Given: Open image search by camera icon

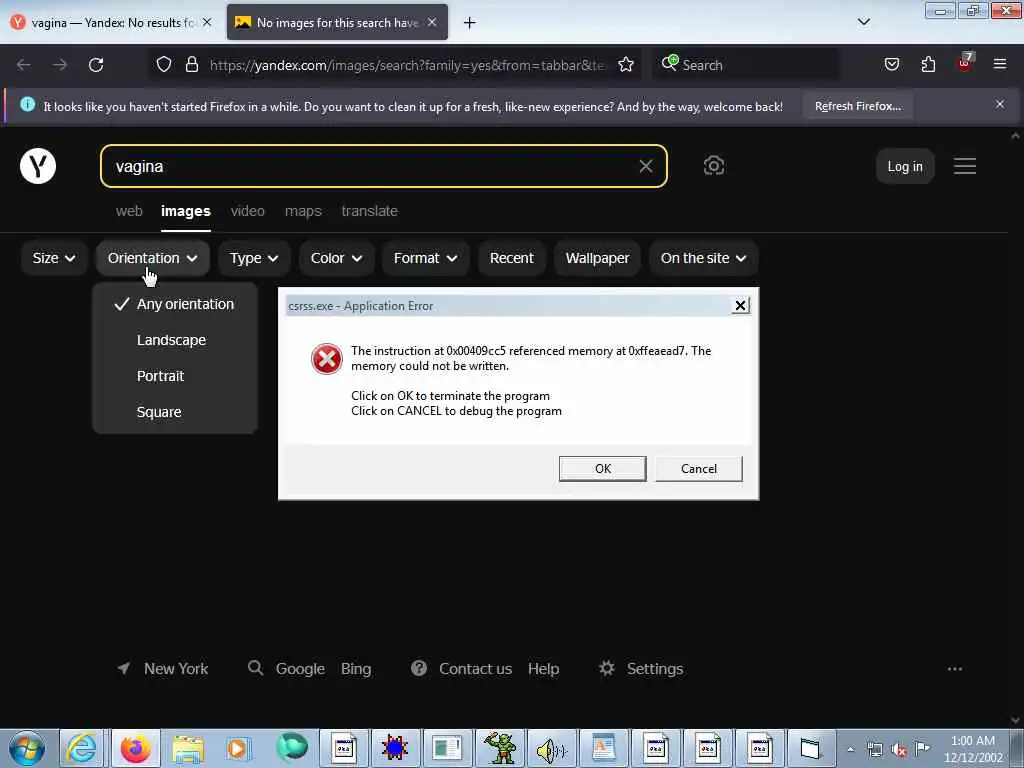Looking at the screenshot, I should click(x=714, y=166).
